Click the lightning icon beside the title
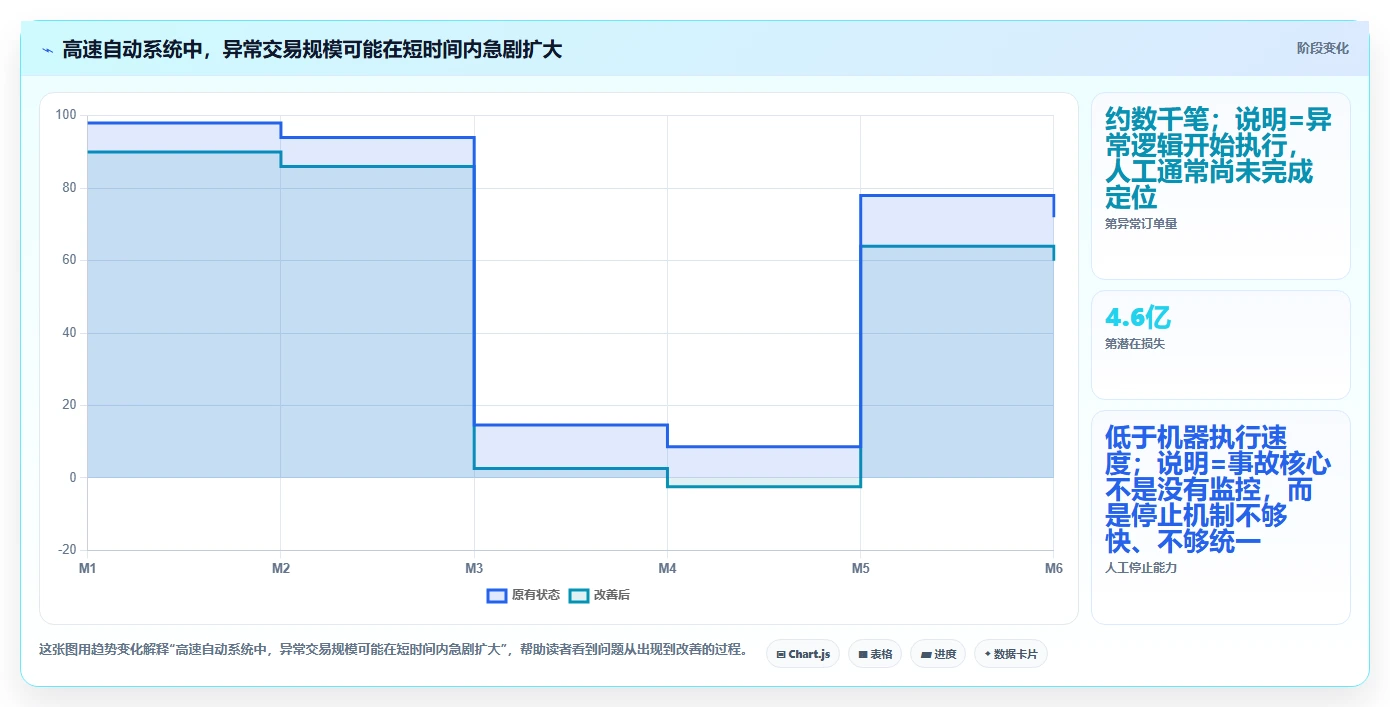Screen dimensions: 1390x707 pos(47,49)
